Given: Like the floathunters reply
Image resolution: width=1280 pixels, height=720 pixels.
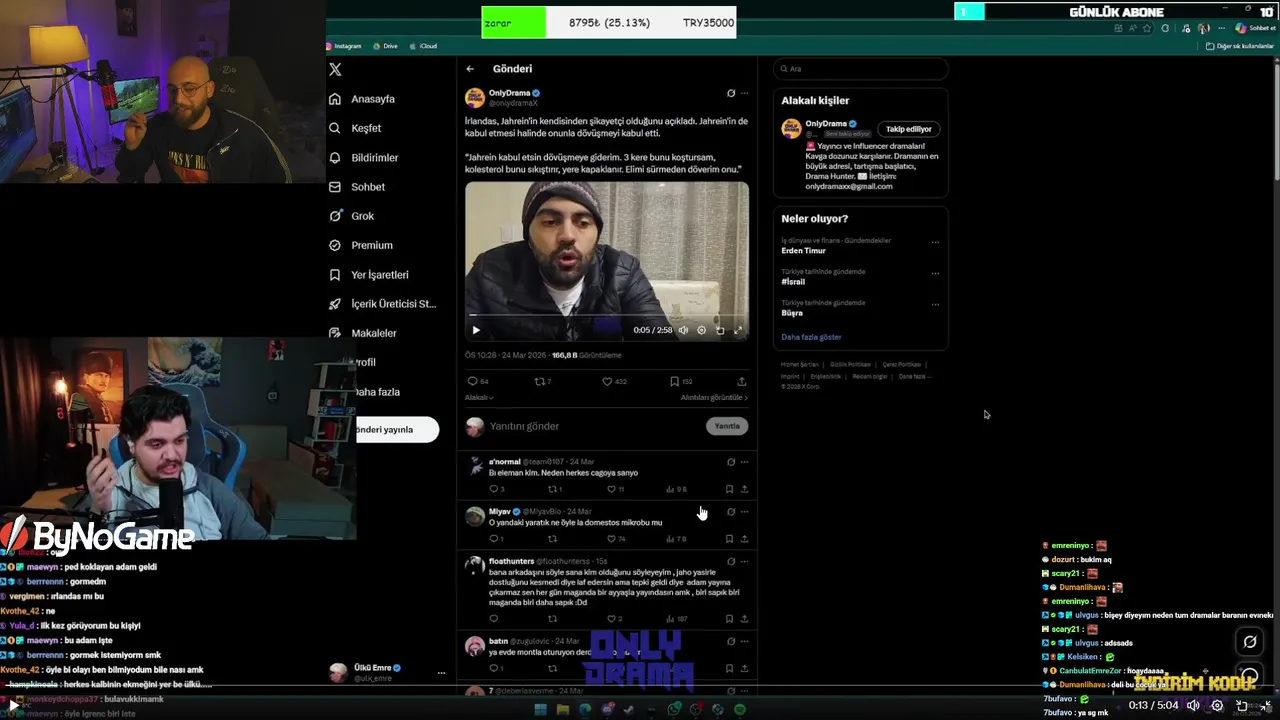Looking at the screenshot, I should point(612,619).
